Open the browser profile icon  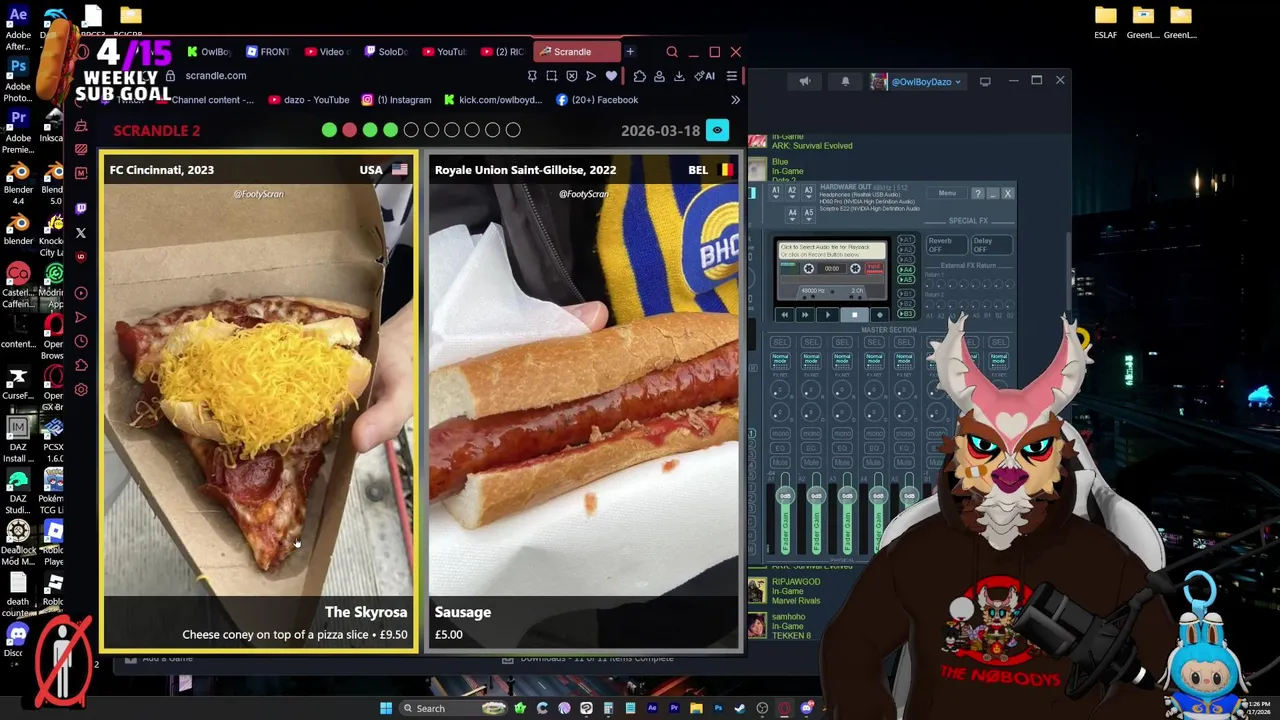(659, 76)
